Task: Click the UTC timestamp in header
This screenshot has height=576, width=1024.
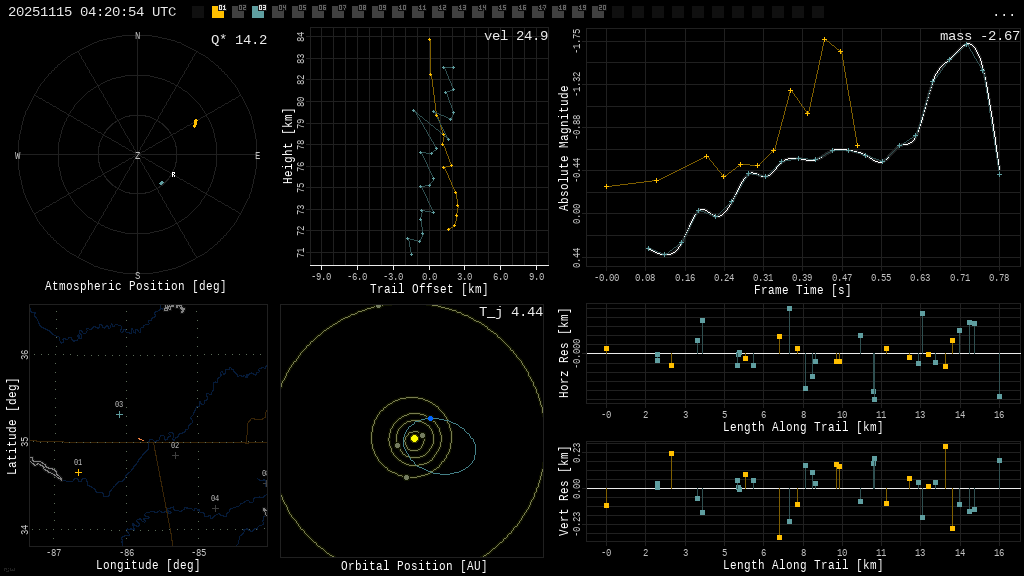Action: (x=92, y=12)
